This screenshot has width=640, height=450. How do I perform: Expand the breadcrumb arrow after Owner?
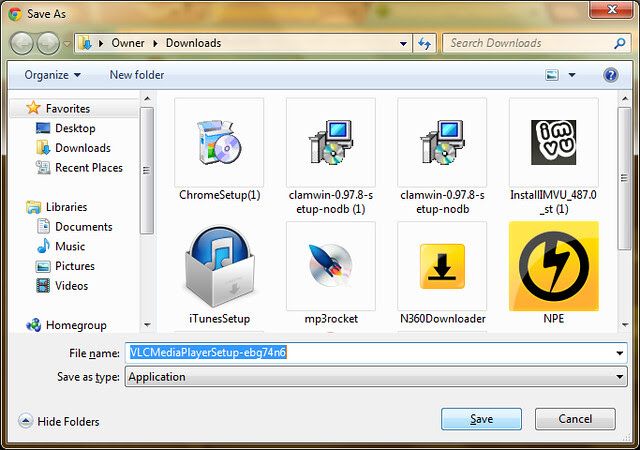coord(156,43)
